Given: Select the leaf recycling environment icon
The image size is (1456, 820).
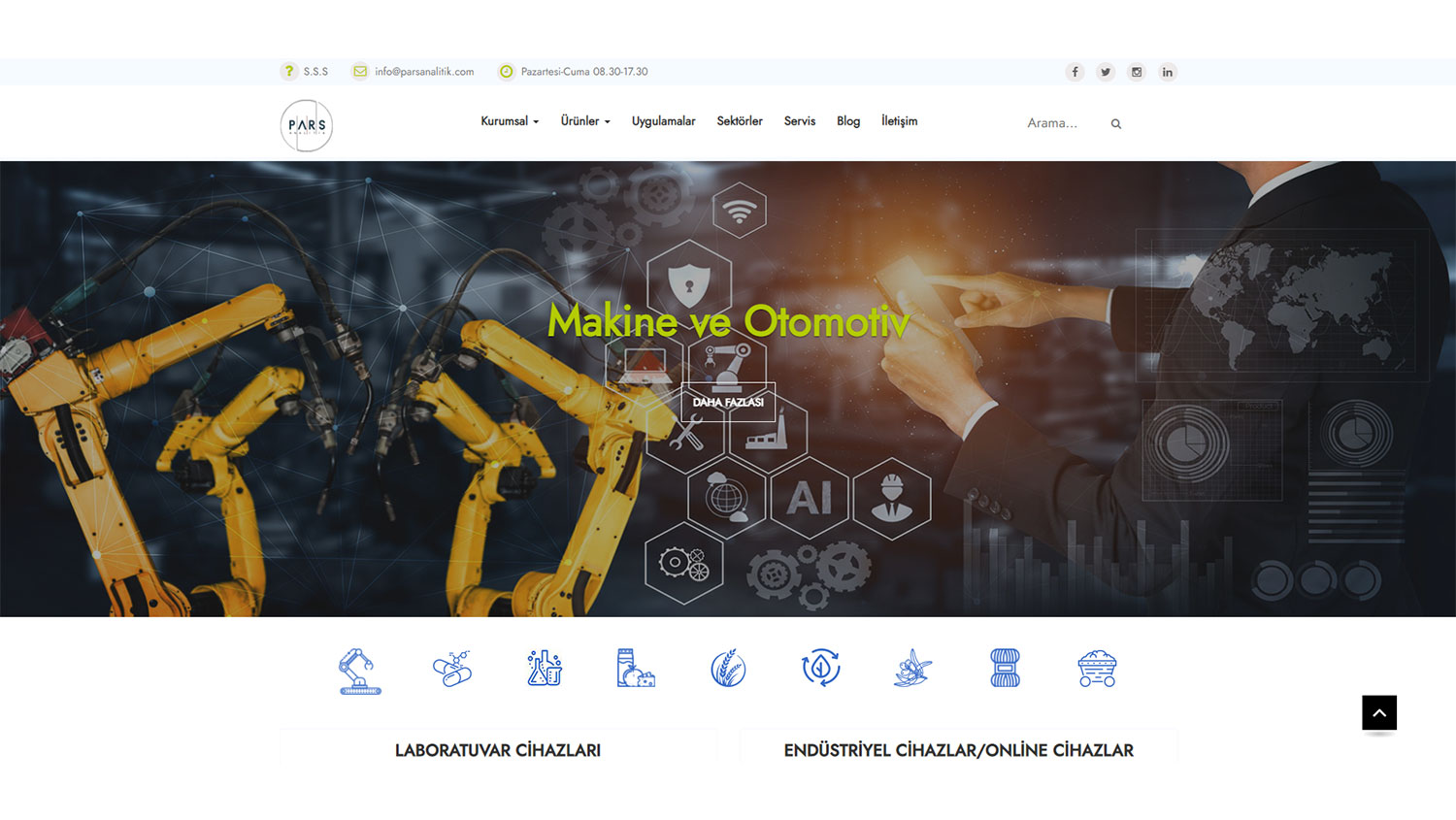Looking at the screenshot, I should [820, 669].
